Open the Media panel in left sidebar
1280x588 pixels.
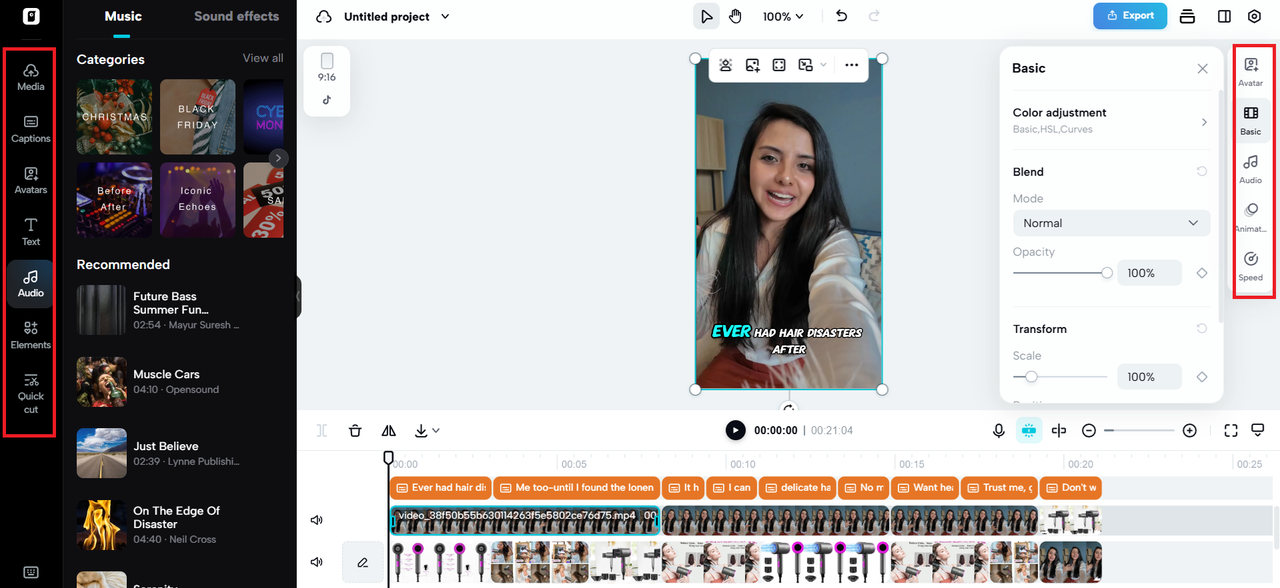[31, 77]
